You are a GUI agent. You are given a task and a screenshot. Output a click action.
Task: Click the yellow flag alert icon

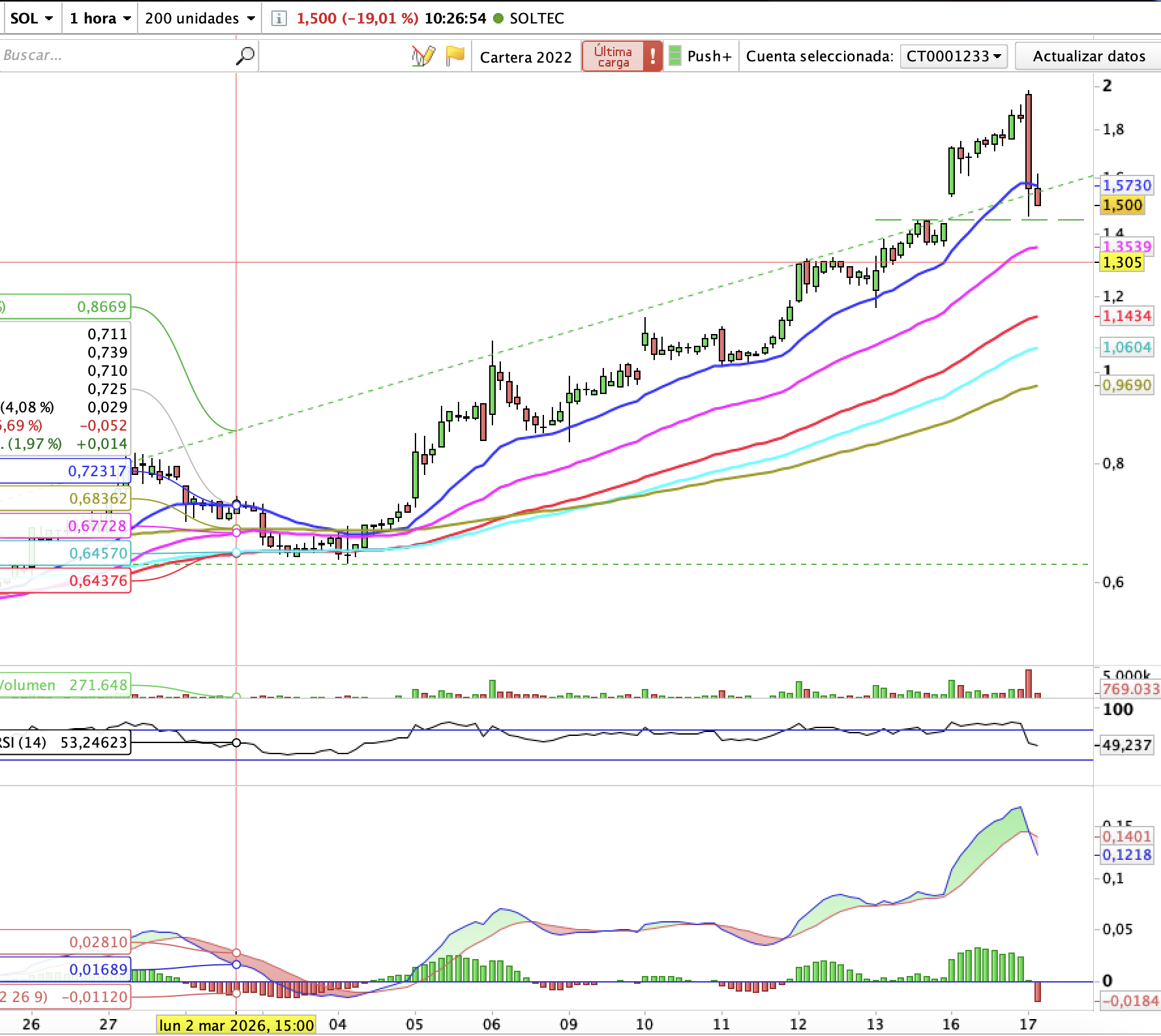[455, 55]
